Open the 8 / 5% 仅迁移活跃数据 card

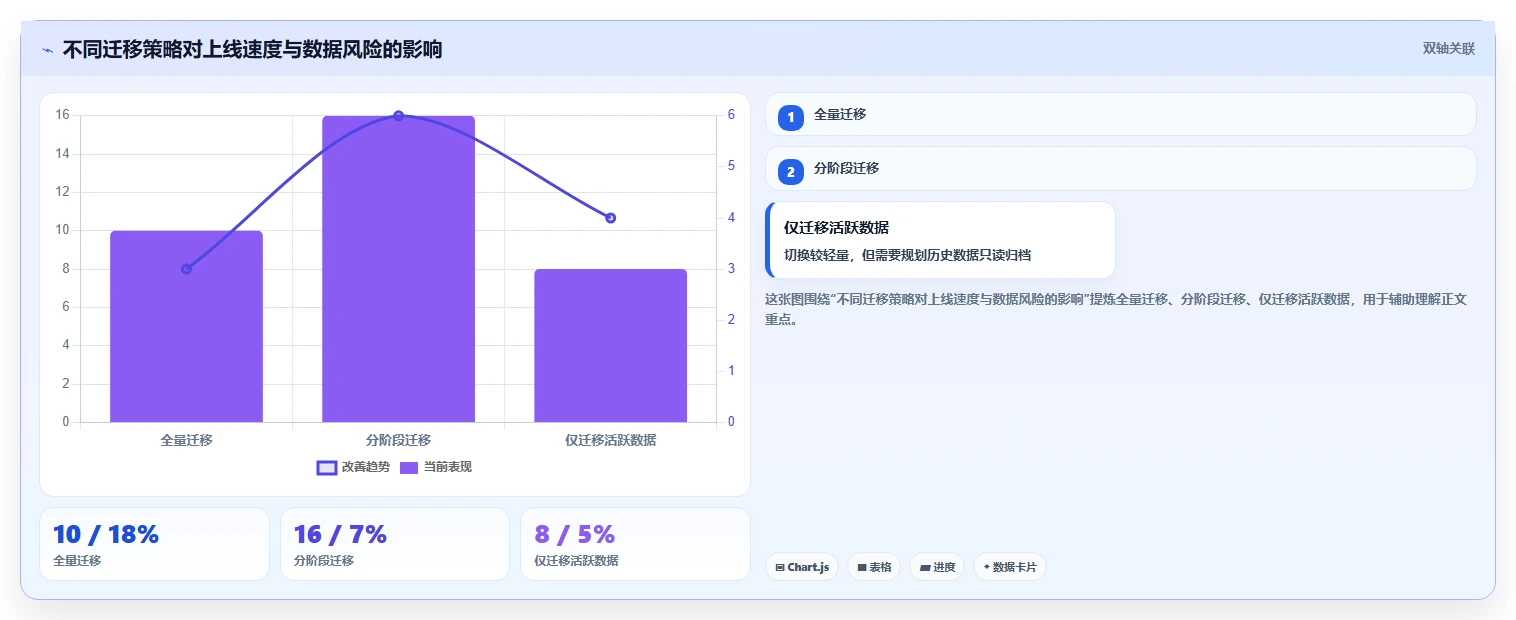point(635,544)
